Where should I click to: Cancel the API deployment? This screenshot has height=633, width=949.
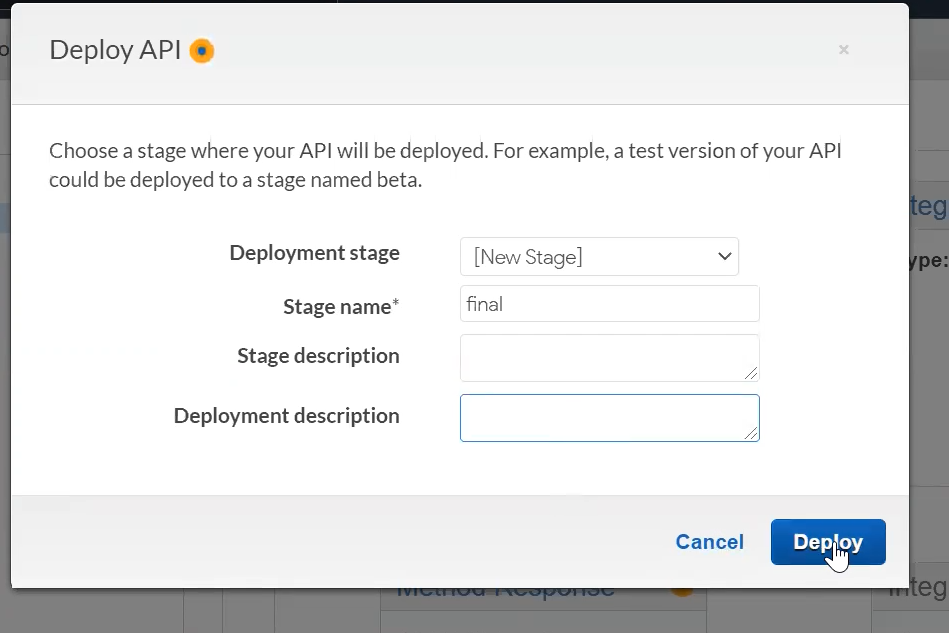pos(709,542)
